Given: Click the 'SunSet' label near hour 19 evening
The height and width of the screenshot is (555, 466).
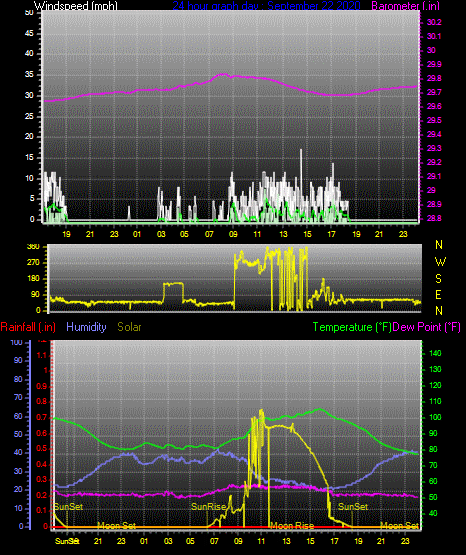Looking at the screenshot, I should [x=353, y=507].
